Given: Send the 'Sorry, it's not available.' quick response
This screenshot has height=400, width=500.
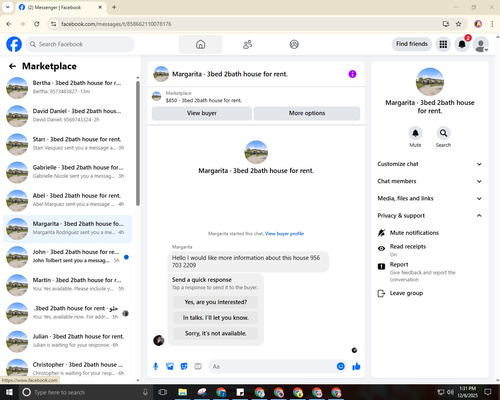Looking at the screenshot, I should (x=216, y=333).
